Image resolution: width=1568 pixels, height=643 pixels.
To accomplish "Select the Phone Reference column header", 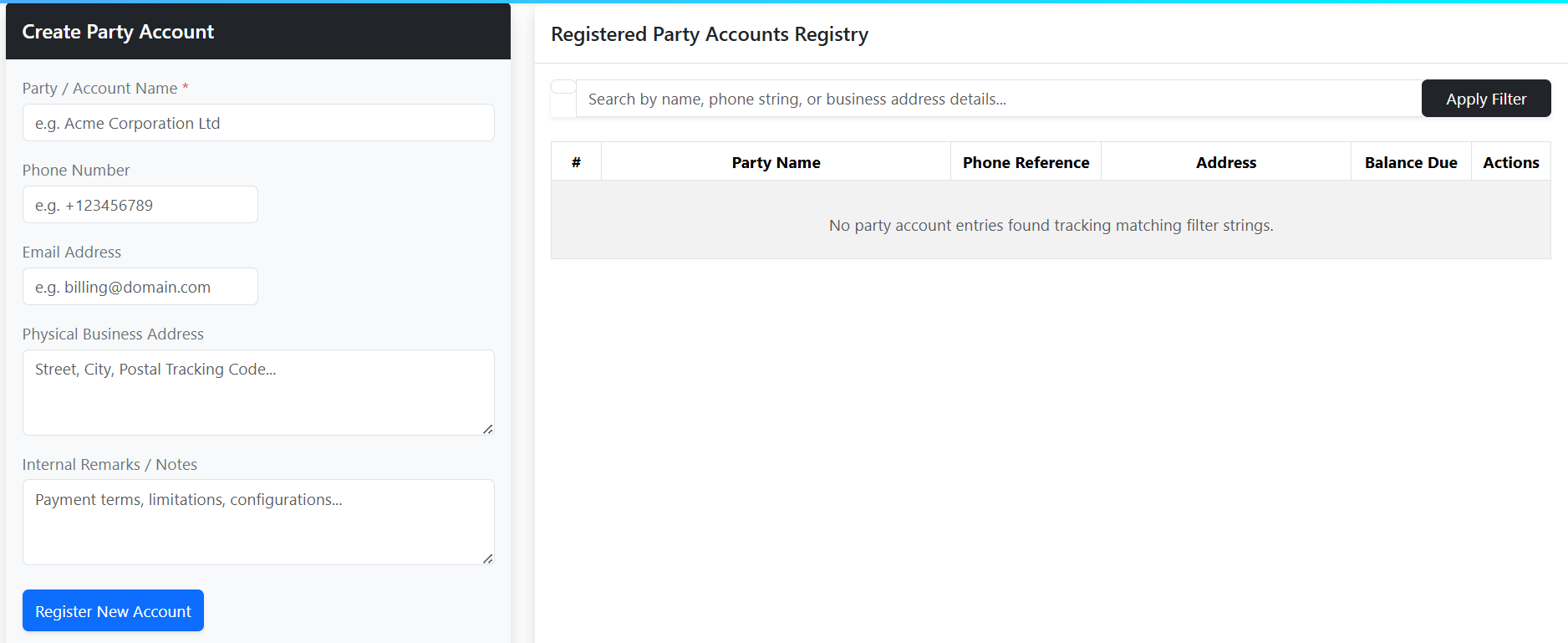I will point(1026,162).
